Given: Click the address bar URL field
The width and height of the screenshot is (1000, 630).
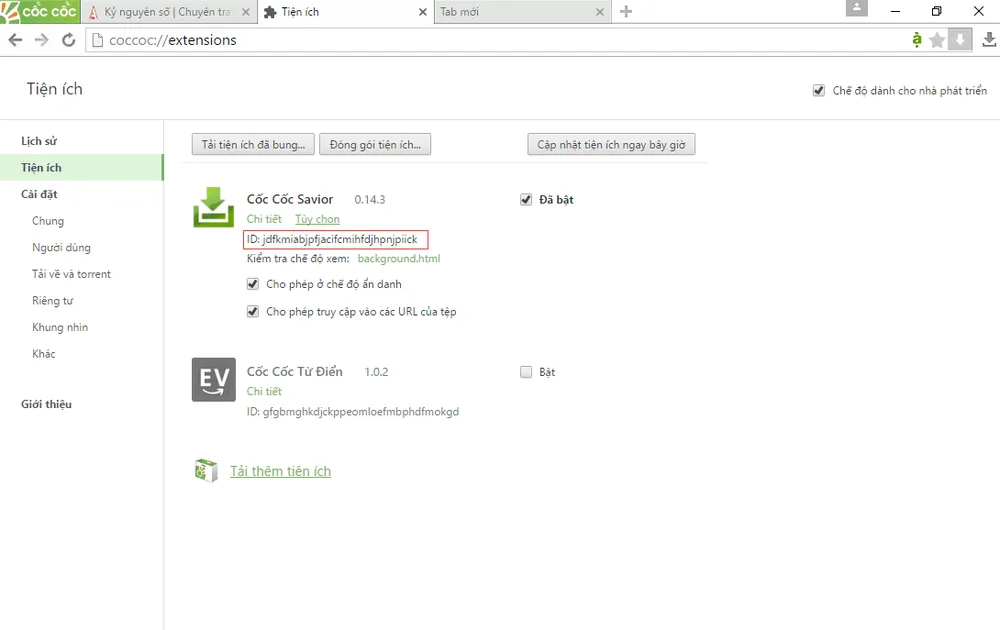Looking at the screenshot, I should pyautogui.click(x=497, y=40).
